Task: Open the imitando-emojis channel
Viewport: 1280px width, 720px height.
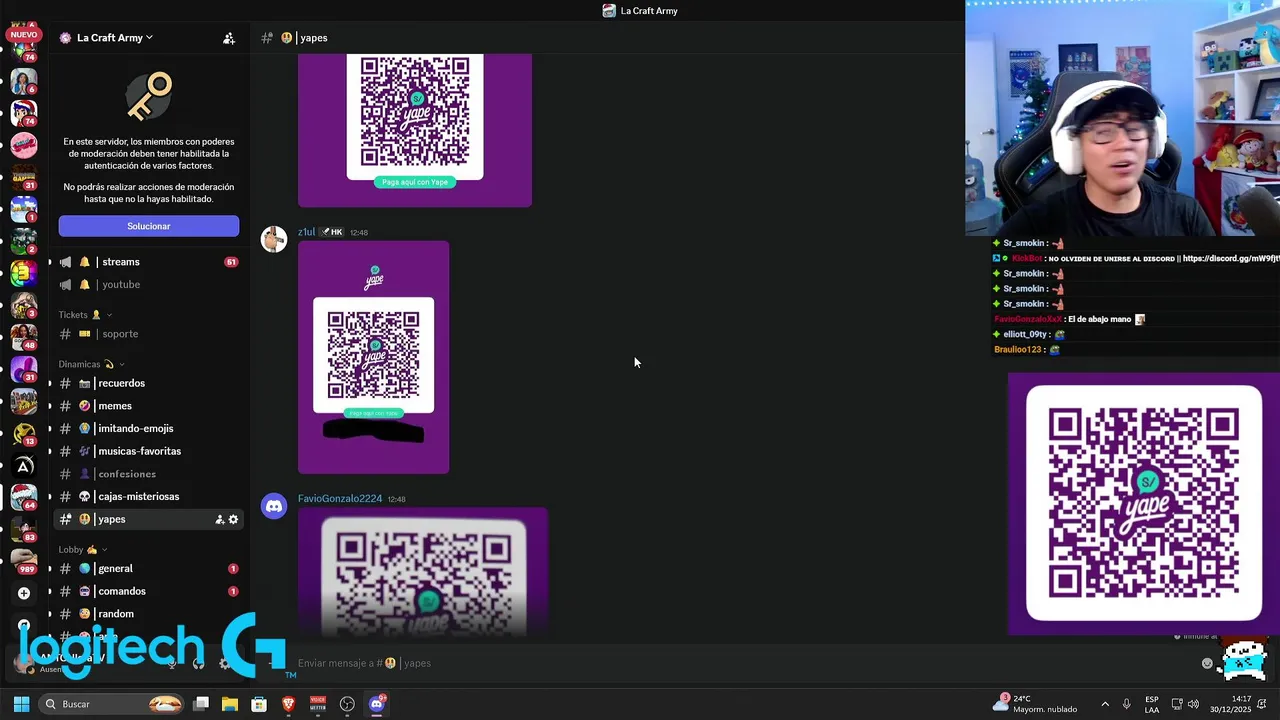Action: tap(146, 428)
